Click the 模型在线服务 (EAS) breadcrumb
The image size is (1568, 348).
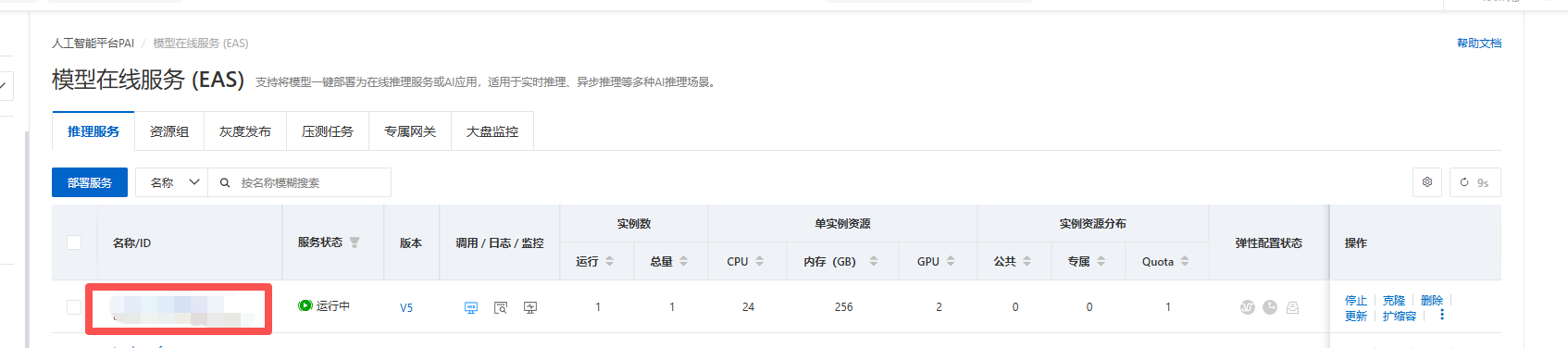coord(201,43)
